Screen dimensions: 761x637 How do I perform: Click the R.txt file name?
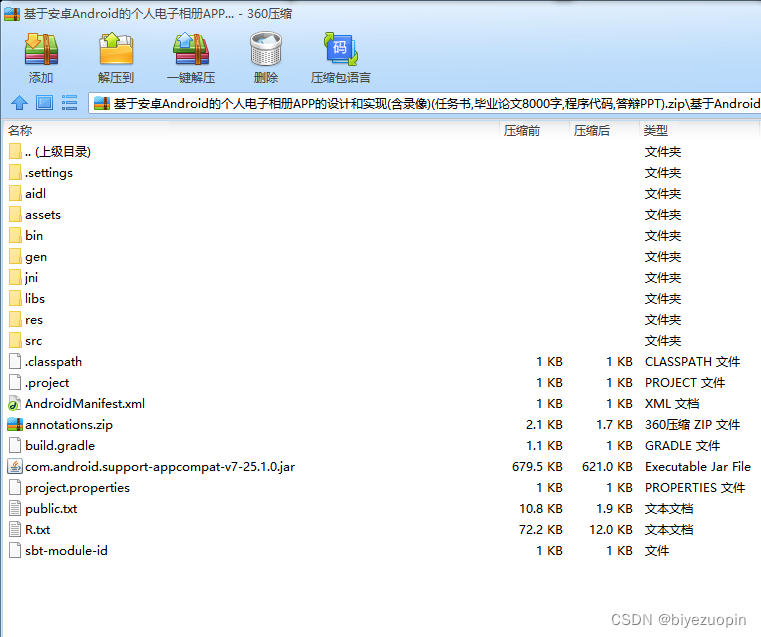(37, 530)
